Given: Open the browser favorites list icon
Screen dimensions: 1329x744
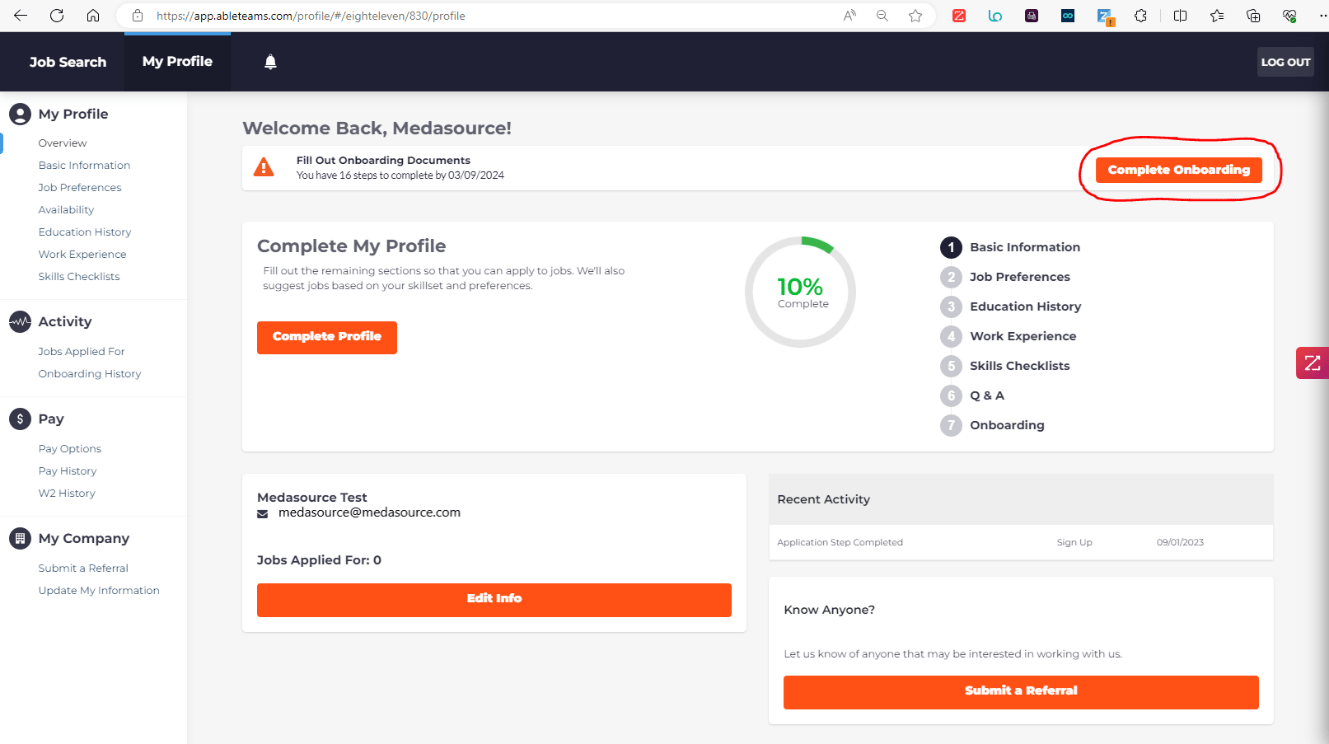Looking at the screenshot, I should (1217, 16).
